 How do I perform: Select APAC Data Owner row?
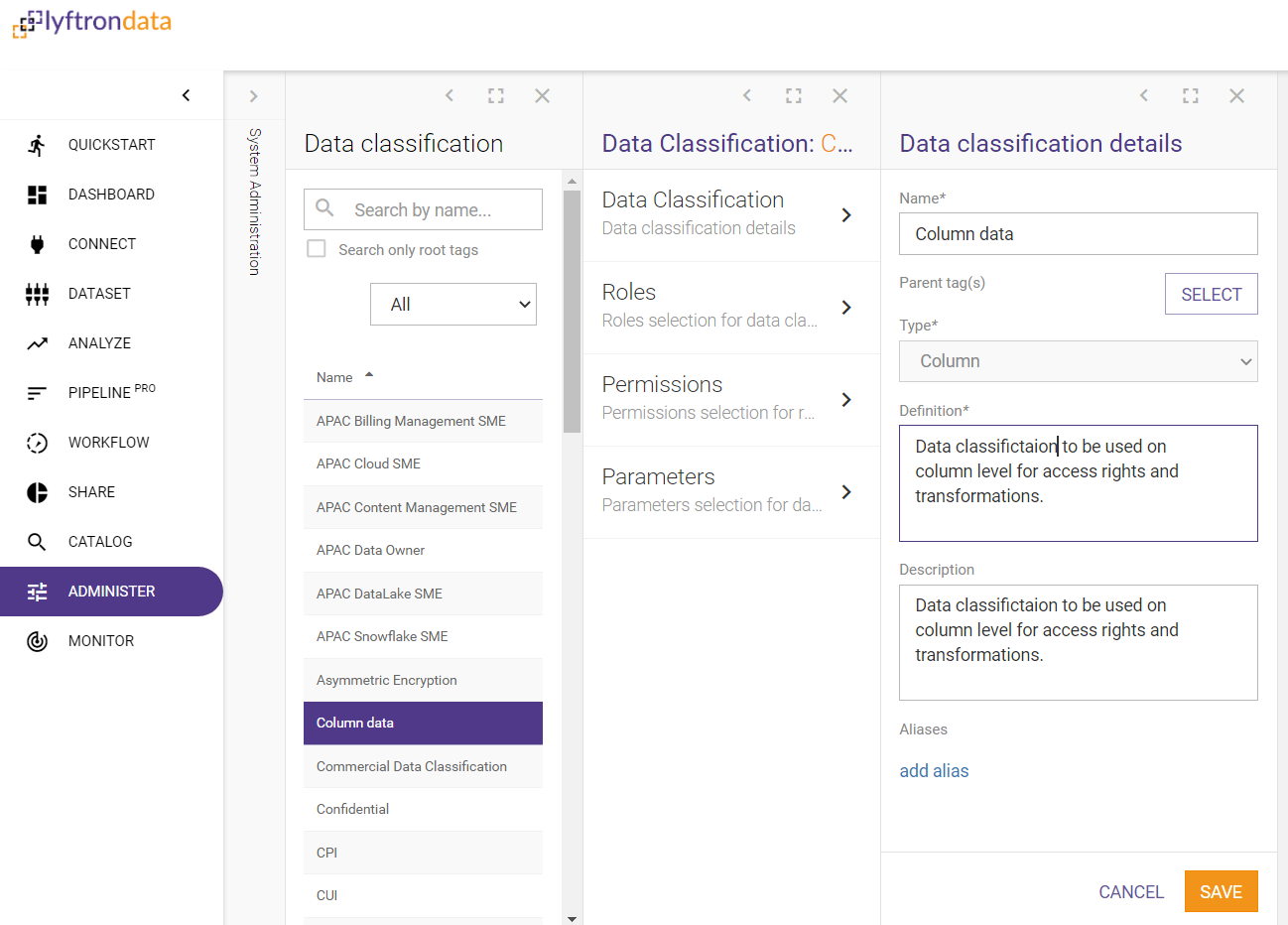click(x=423, y=550)
